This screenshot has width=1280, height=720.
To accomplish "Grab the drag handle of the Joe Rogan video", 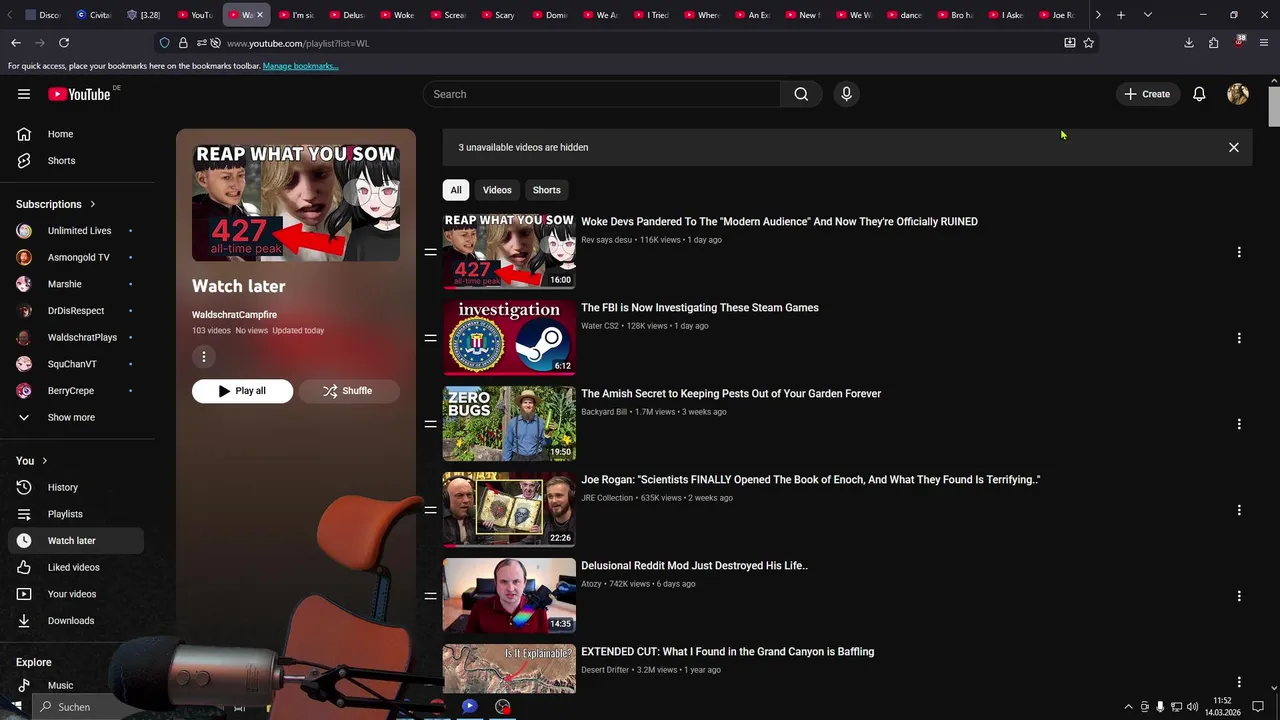I will pyautogui.click(x=430, y=510).
